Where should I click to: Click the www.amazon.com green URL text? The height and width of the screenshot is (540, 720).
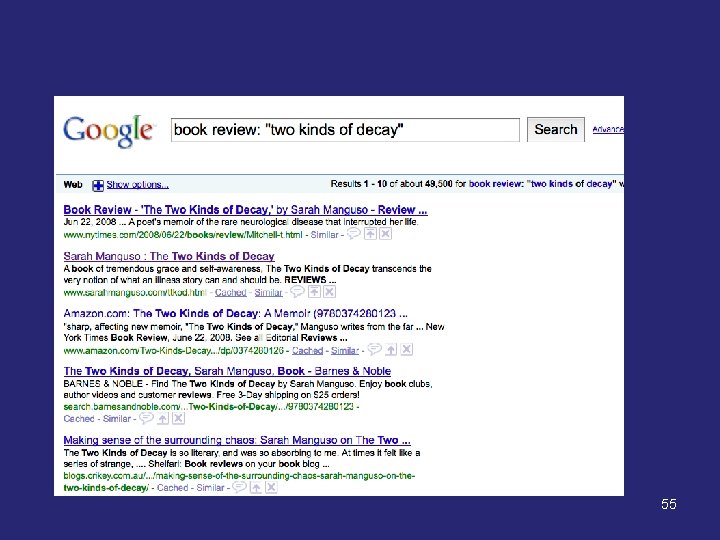pos(174,350)
